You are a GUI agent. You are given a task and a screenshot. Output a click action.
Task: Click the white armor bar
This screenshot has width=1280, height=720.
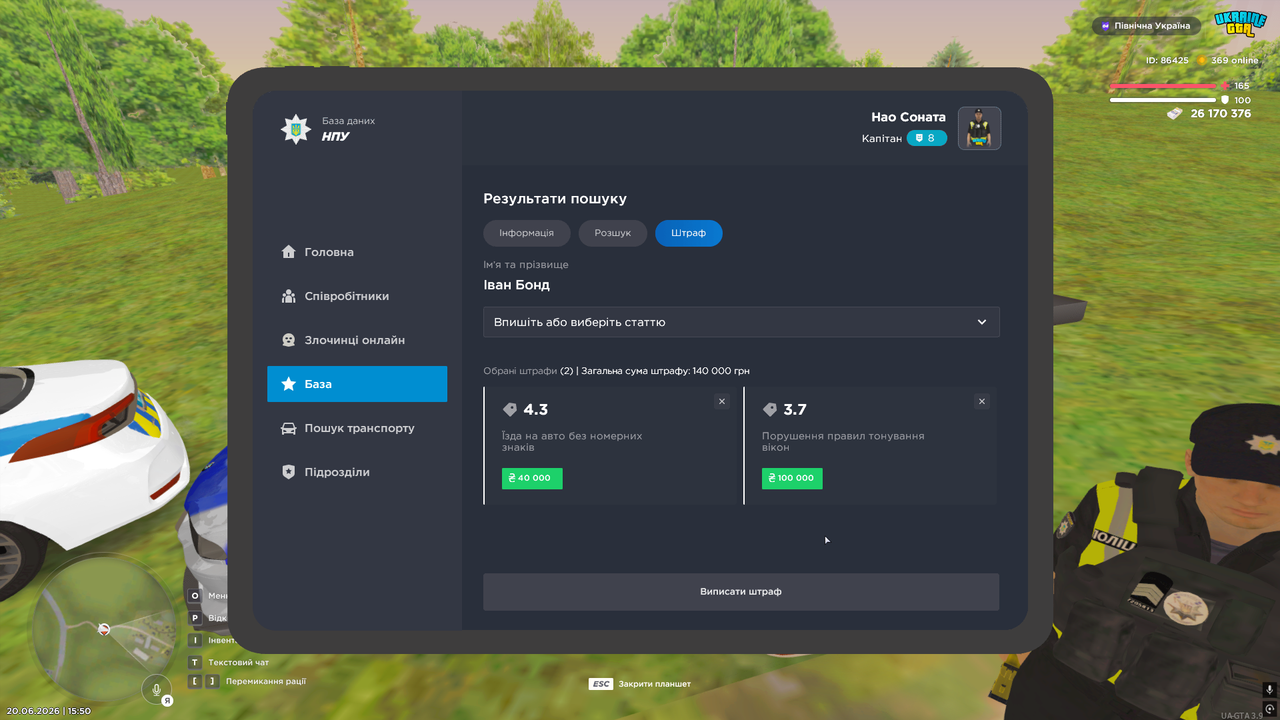[1163, 100]
